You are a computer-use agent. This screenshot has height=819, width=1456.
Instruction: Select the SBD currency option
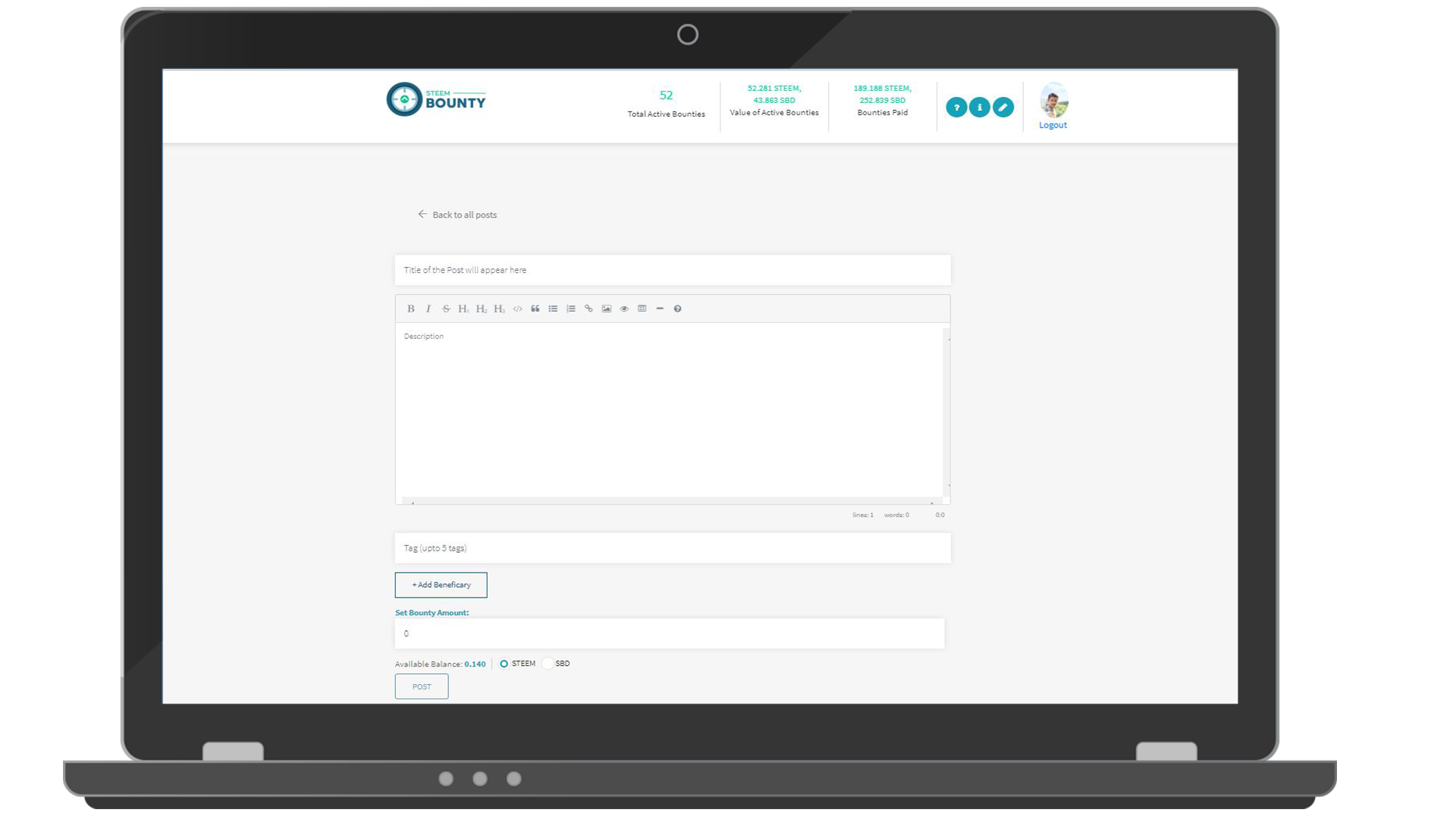(x=548, y=664)
